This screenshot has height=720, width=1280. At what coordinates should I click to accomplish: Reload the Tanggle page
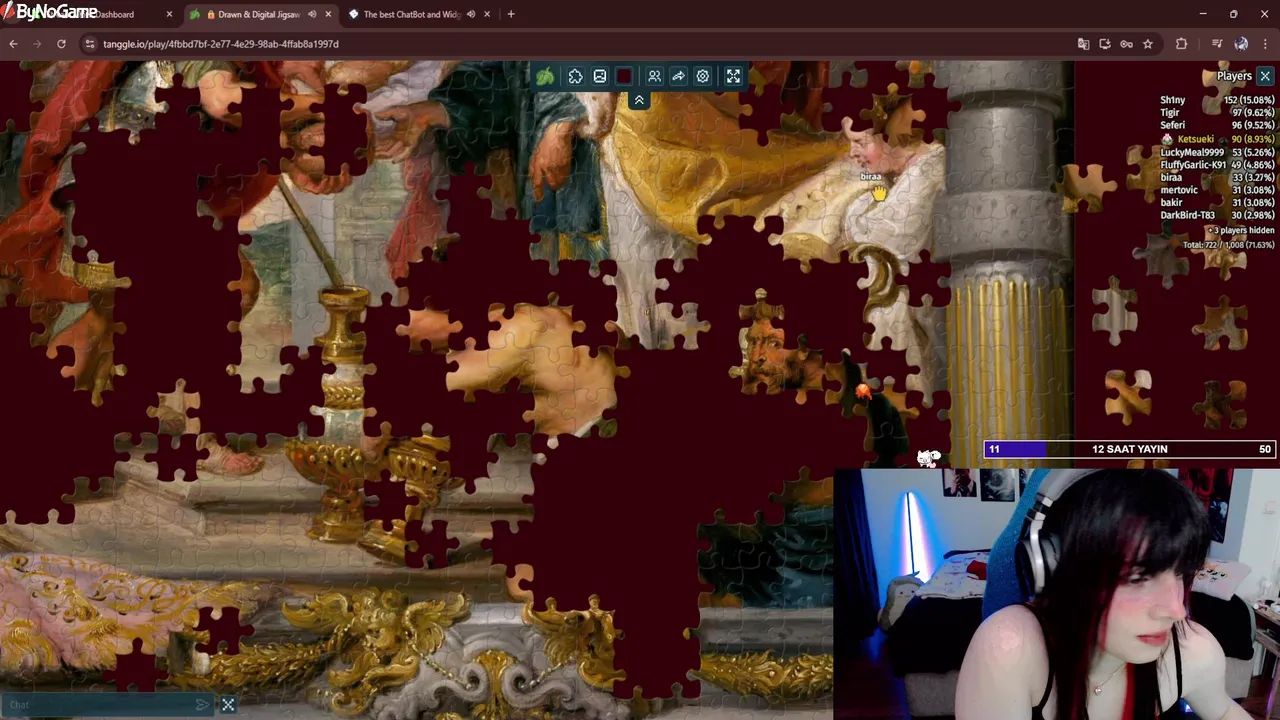click(x=61, y=44)
